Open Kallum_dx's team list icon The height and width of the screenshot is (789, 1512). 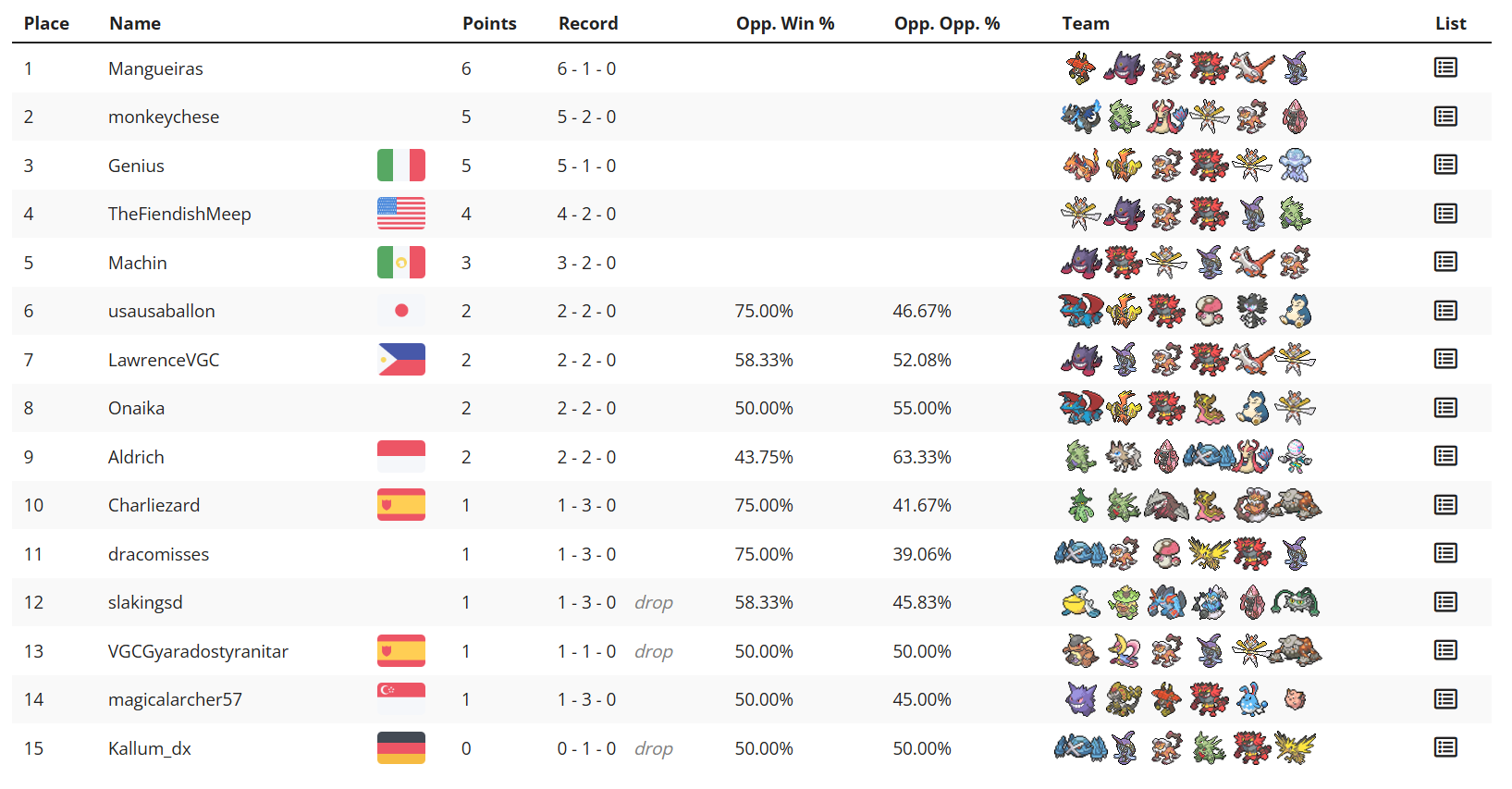(x=1445, y=747)
